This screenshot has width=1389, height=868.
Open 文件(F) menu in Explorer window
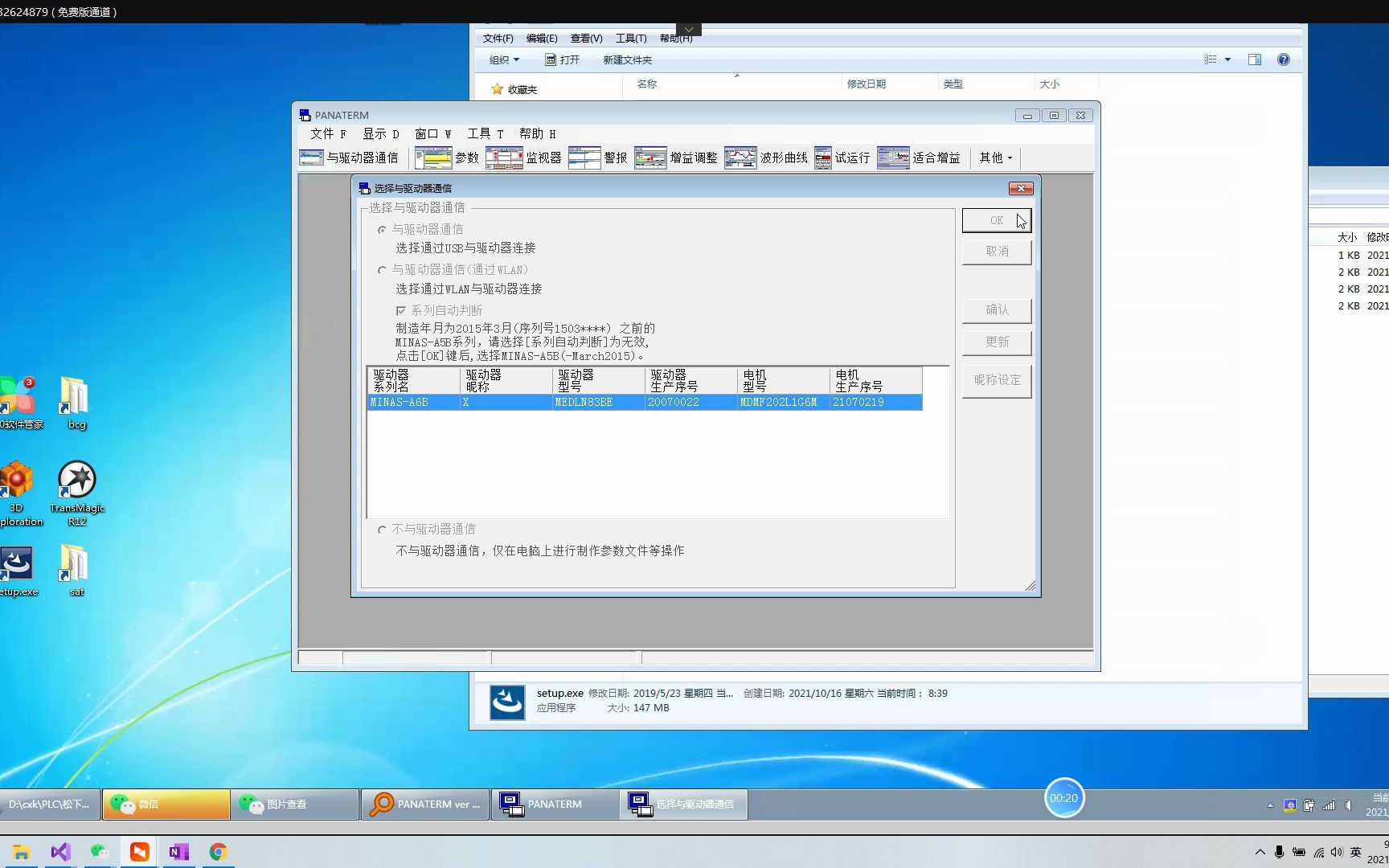pyautogui.click(x=498, y=39)
